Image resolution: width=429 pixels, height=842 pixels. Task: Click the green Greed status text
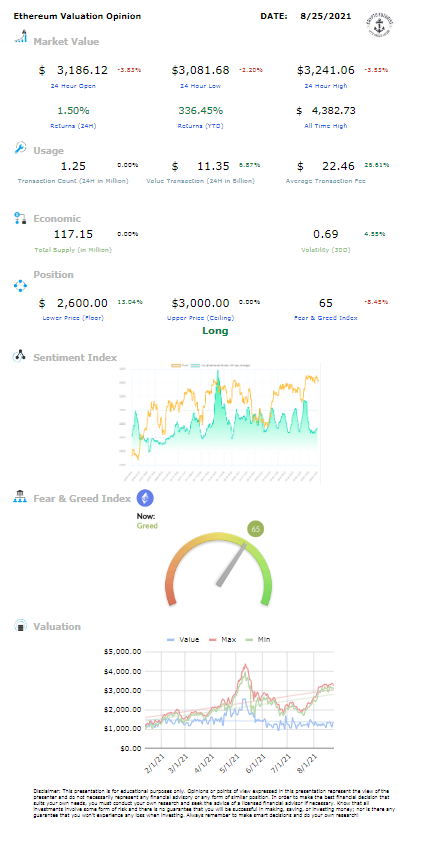point(147,526)
